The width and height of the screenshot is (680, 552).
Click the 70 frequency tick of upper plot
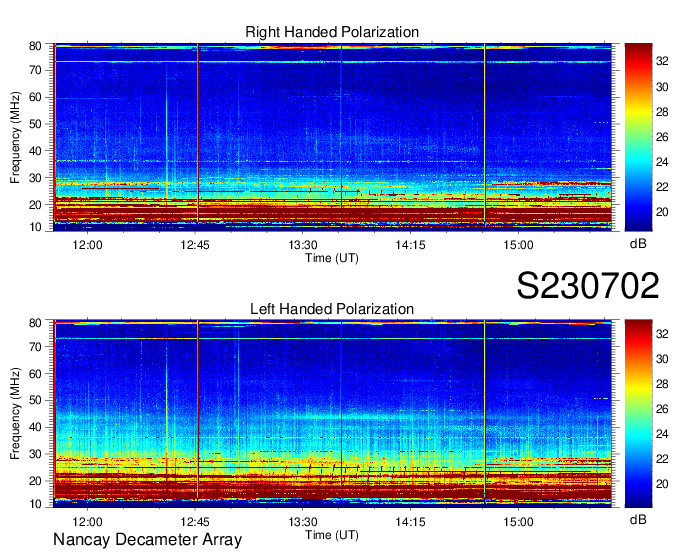pyautogui.click(x=35, y=70)
